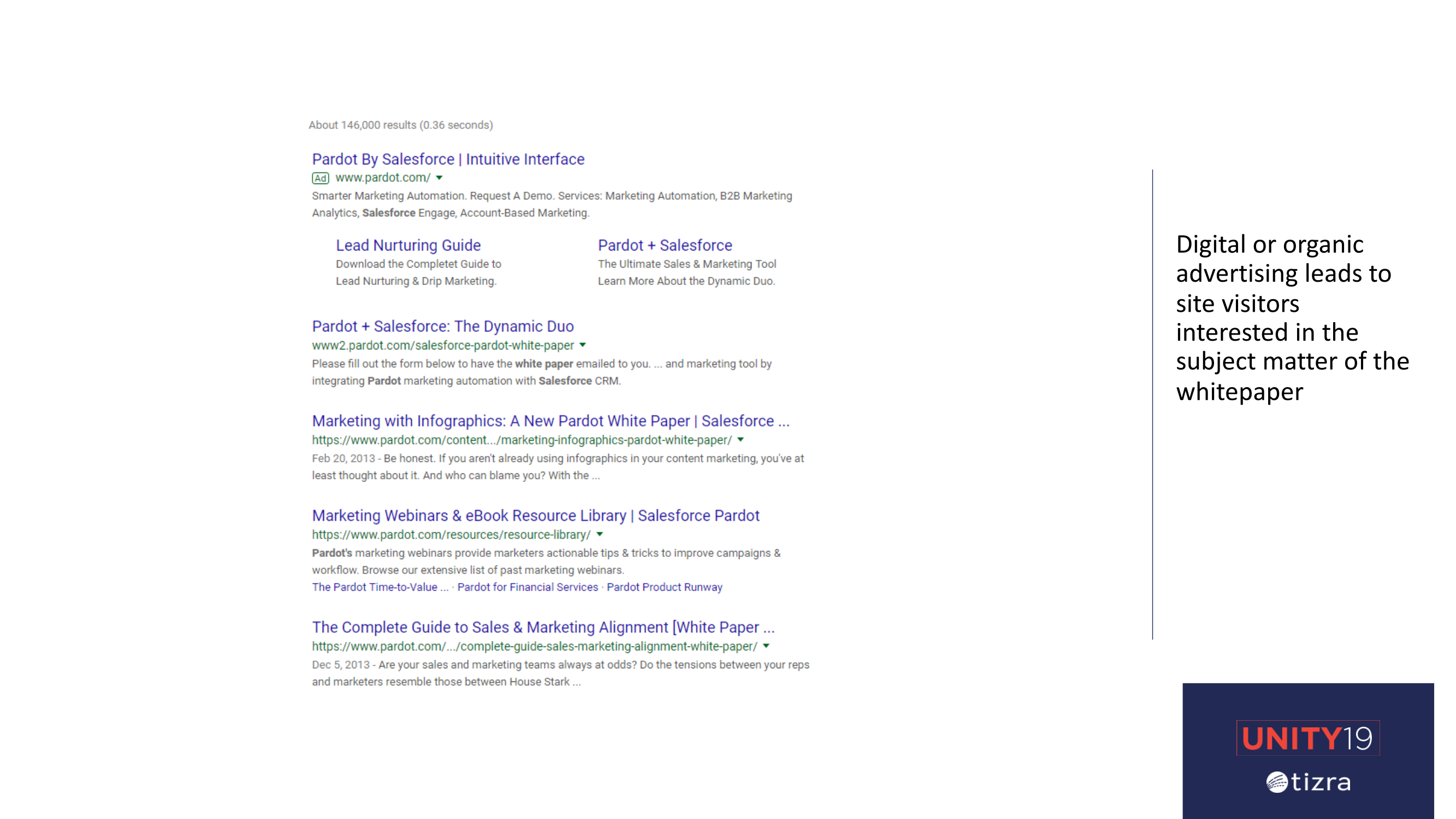Image resolution: width=1456 pixels, height=819 pixels.
Task: Open dropdown arrow beside www.pardot.com/ ad URL
Action: 439,178
